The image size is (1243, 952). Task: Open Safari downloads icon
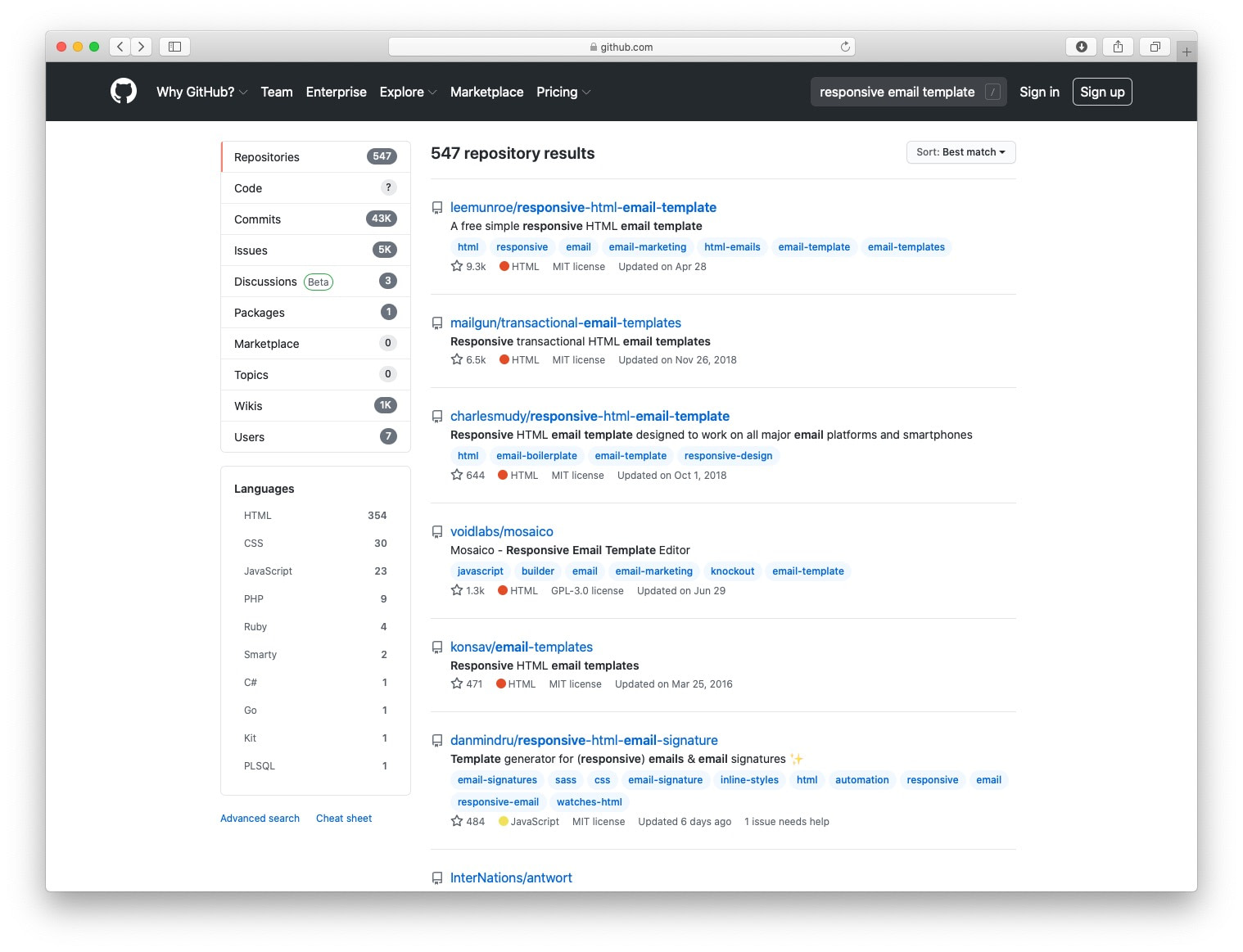point(1081,47)
